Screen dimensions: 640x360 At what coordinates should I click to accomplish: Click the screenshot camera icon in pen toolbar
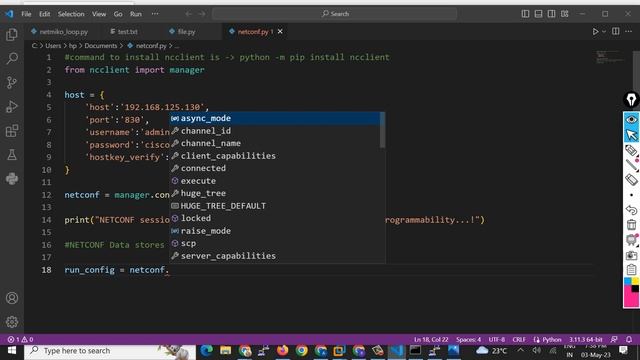tap(631, 255)
